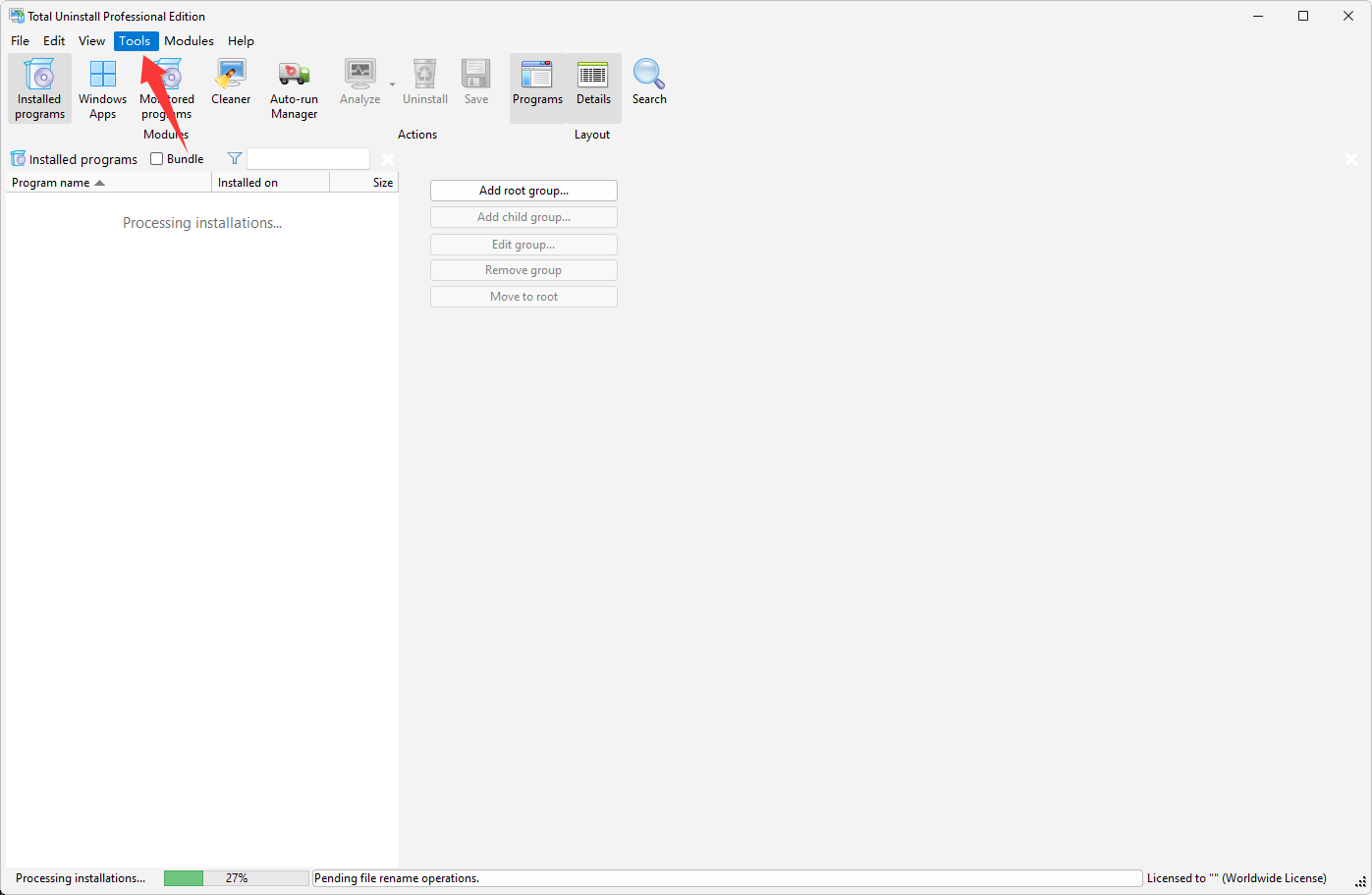This screenshot has width=1372, height=895.
Task: Open the Auto-run Manager
Action: (x=294, y=88)
